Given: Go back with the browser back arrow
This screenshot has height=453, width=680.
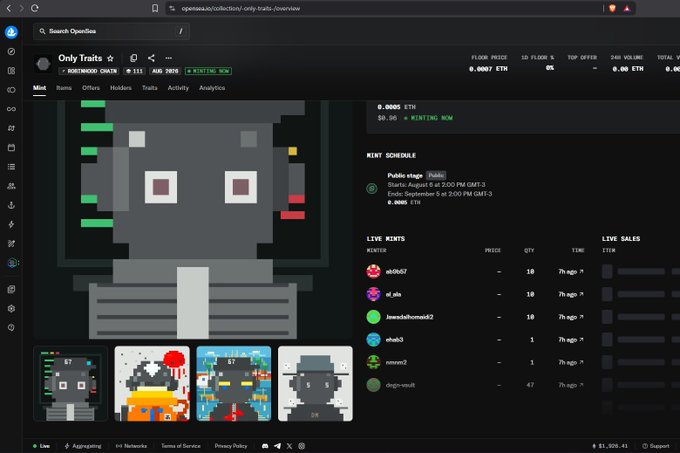Looking at the screenshot, I should pyautogui.click(x=9, y=8).
